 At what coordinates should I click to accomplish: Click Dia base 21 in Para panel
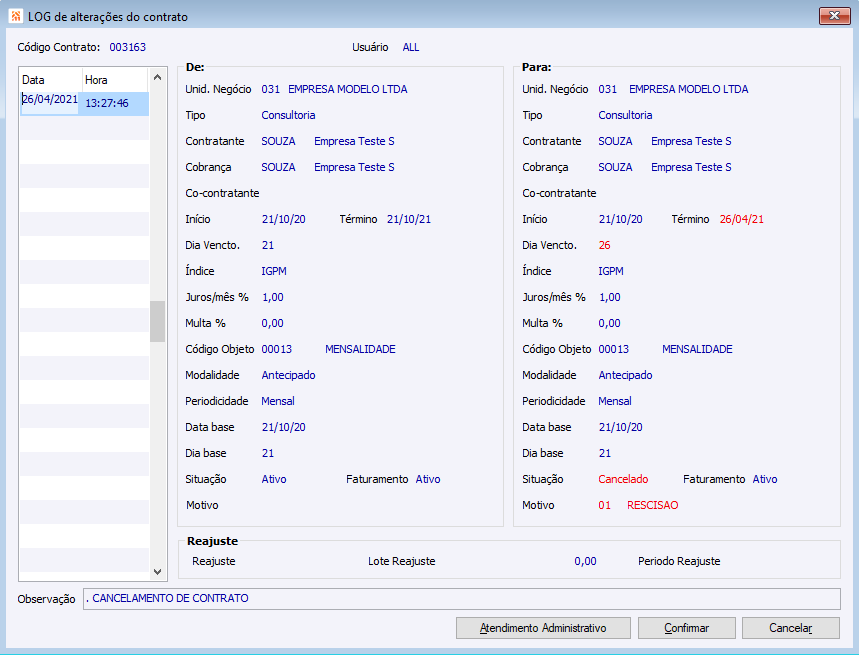tap(605, 453)
